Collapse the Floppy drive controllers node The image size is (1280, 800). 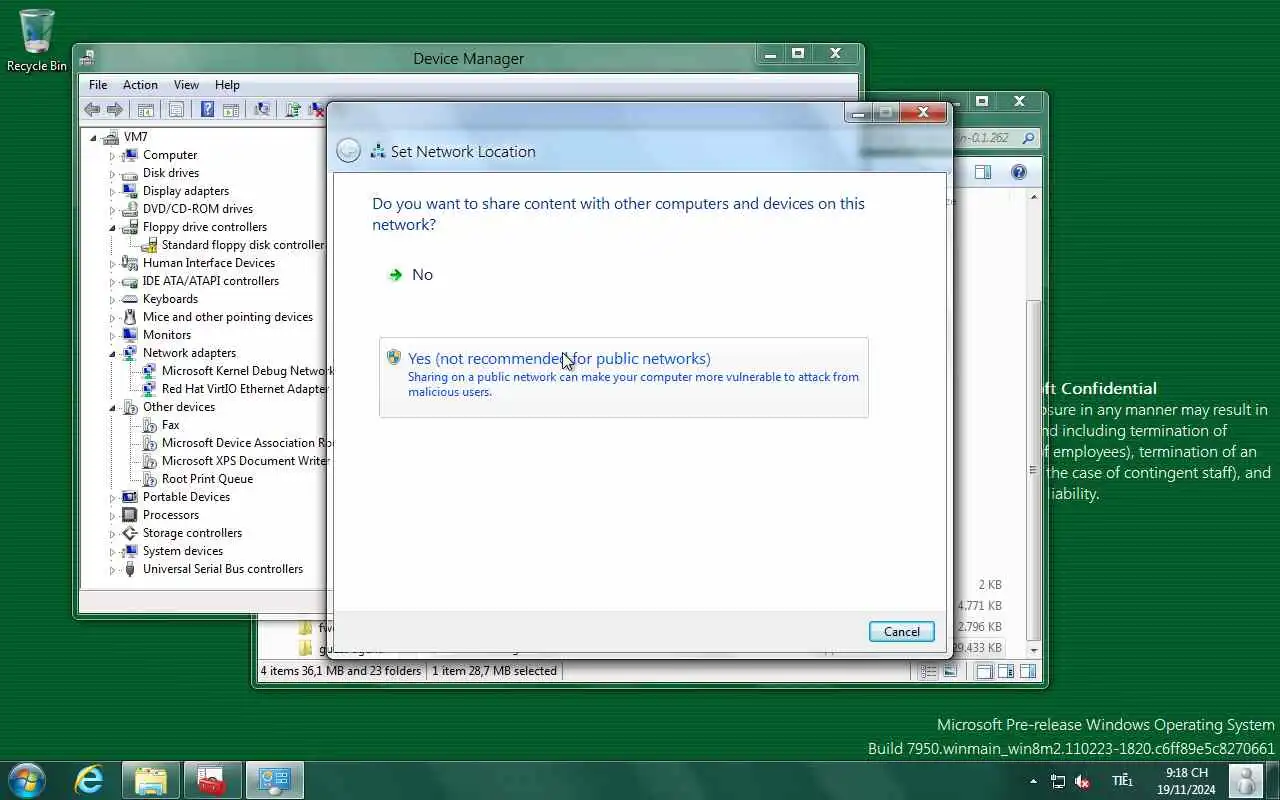112,227
